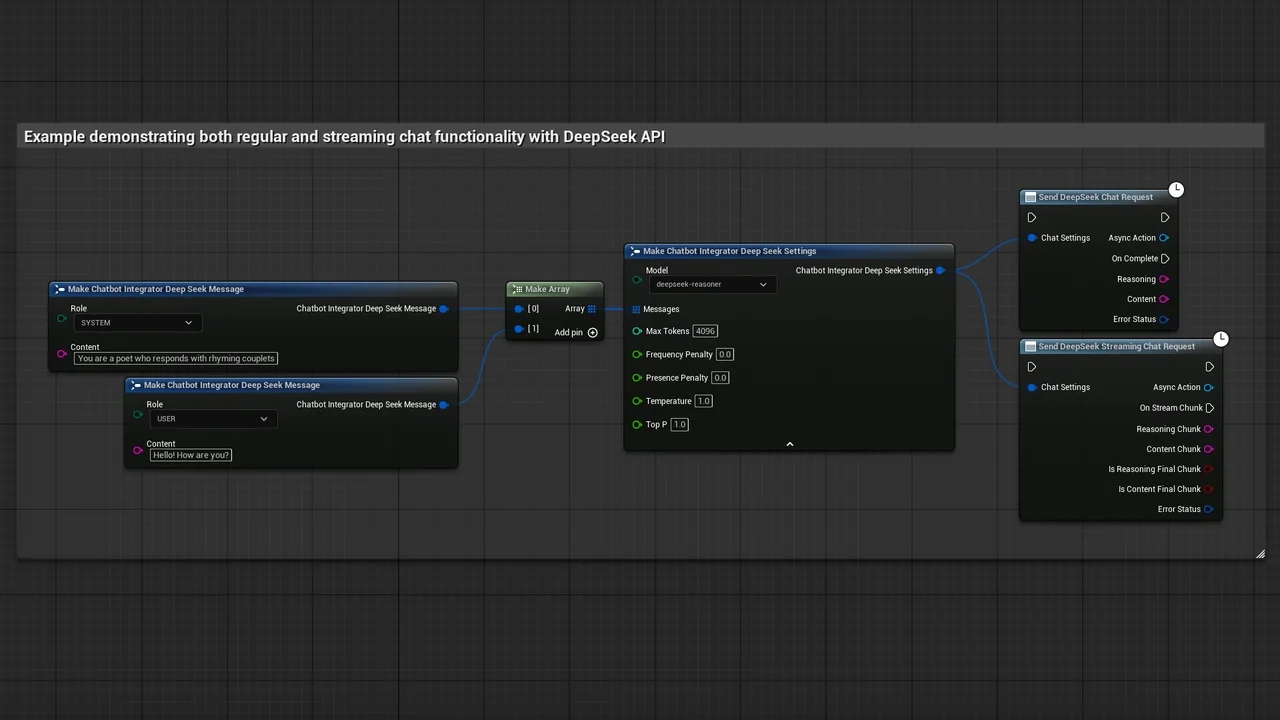Open the deepseek-reasoner model dropdown
The image size is (1280, 720).
point(712,285)
